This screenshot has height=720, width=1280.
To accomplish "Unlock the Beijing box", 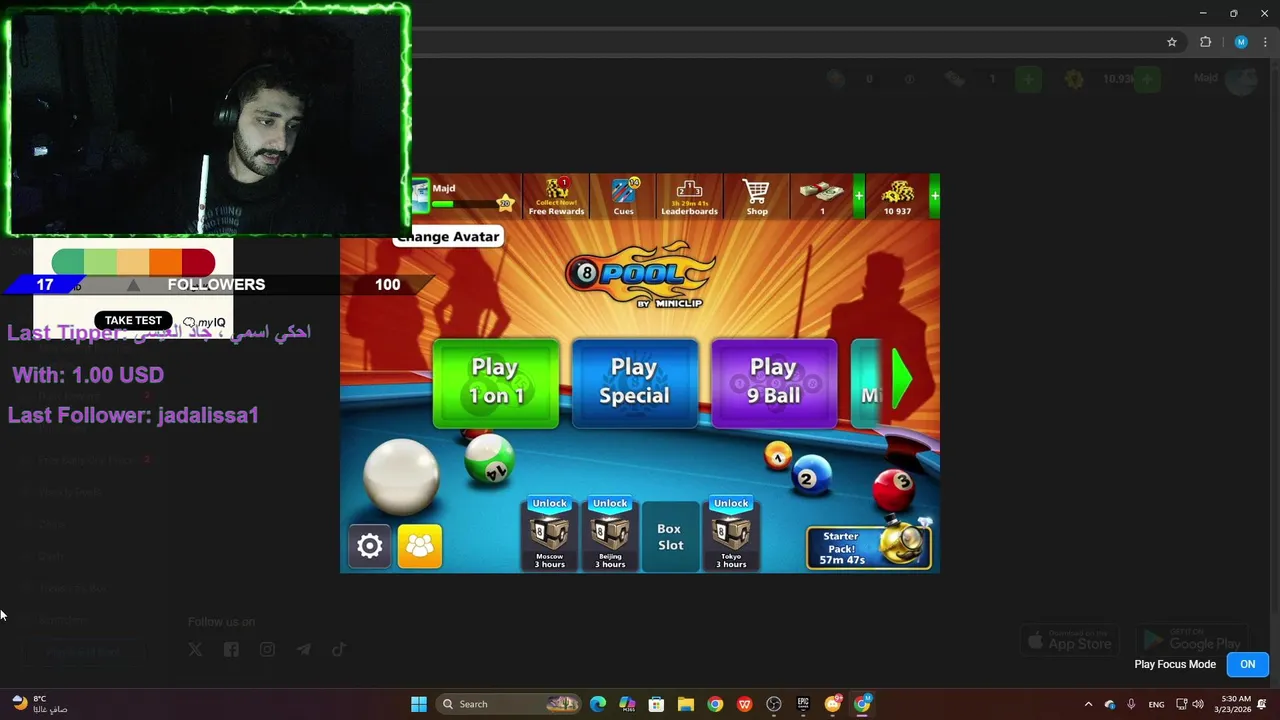I will tap(610, 534).
